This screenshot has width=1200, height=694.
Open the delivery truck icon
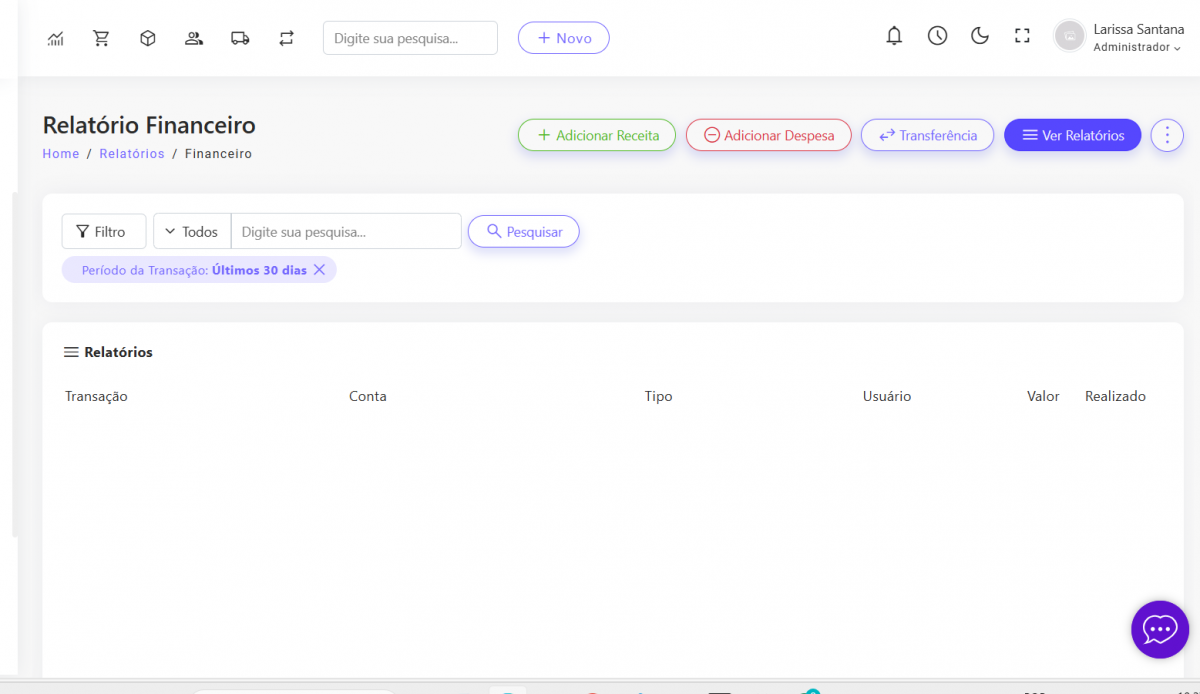240,38
